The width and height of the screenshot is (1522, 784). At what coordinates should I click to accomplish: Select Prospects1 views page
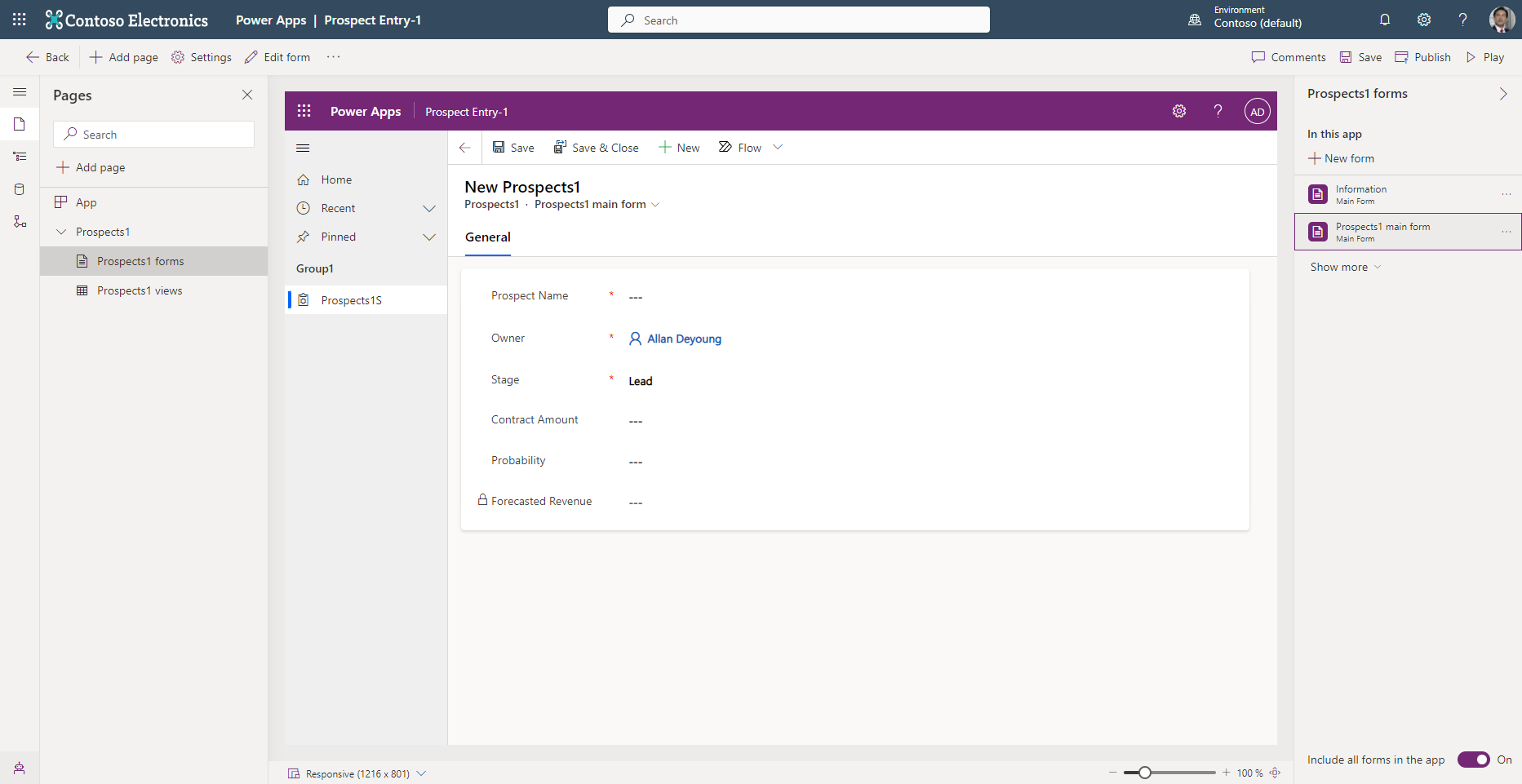point(153,290)
